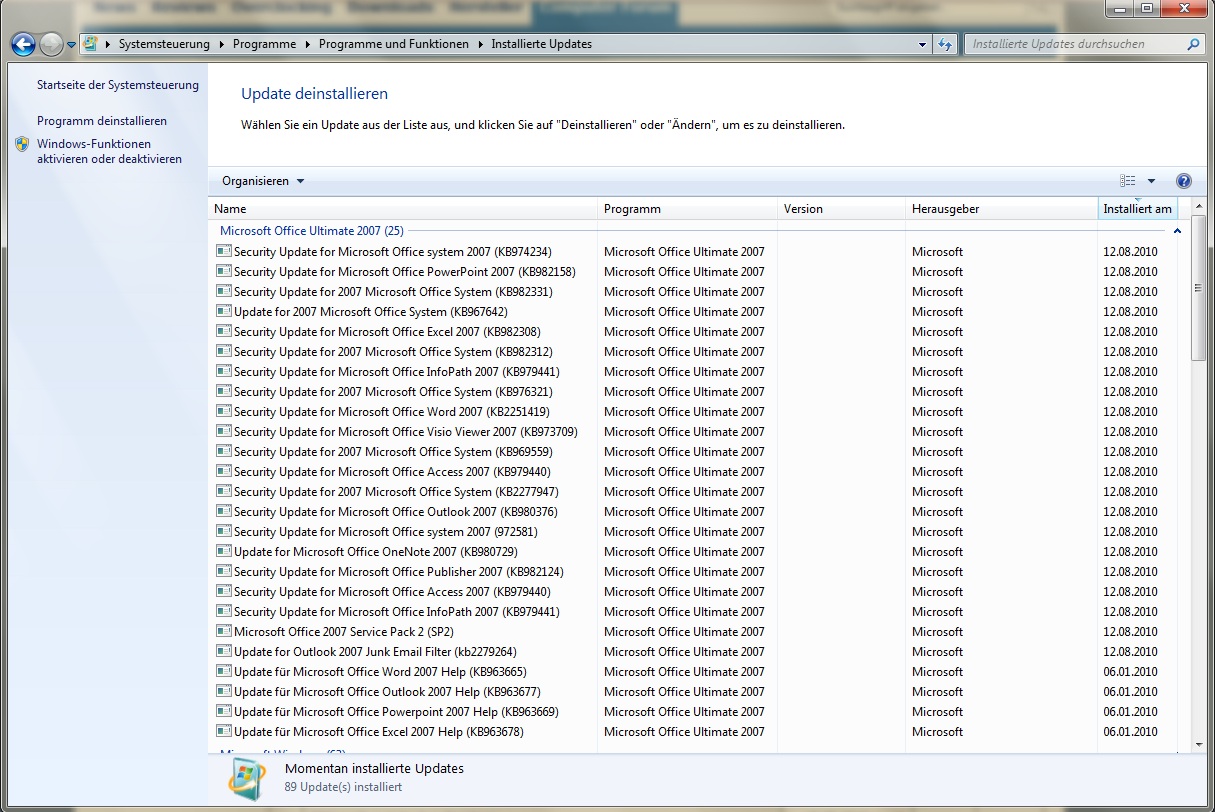Viewport: 1215px width, 812px height.
Task: Click icon of Outlook 2007 update KB980376
Action: pos(224,512)
